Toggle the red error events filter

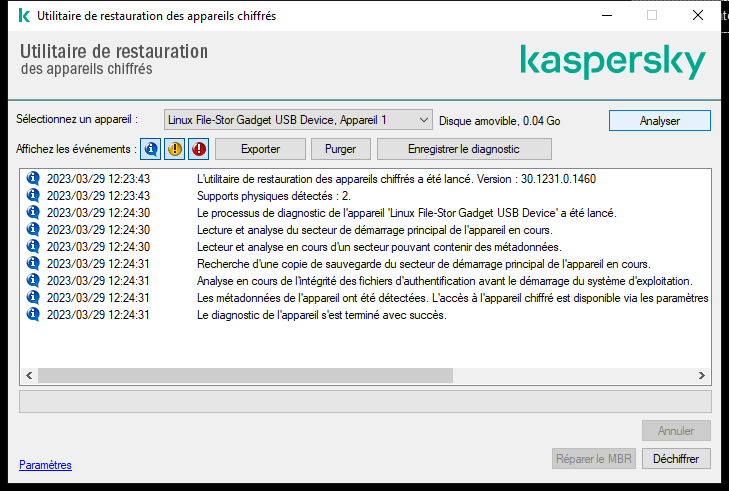pos(199,149)
